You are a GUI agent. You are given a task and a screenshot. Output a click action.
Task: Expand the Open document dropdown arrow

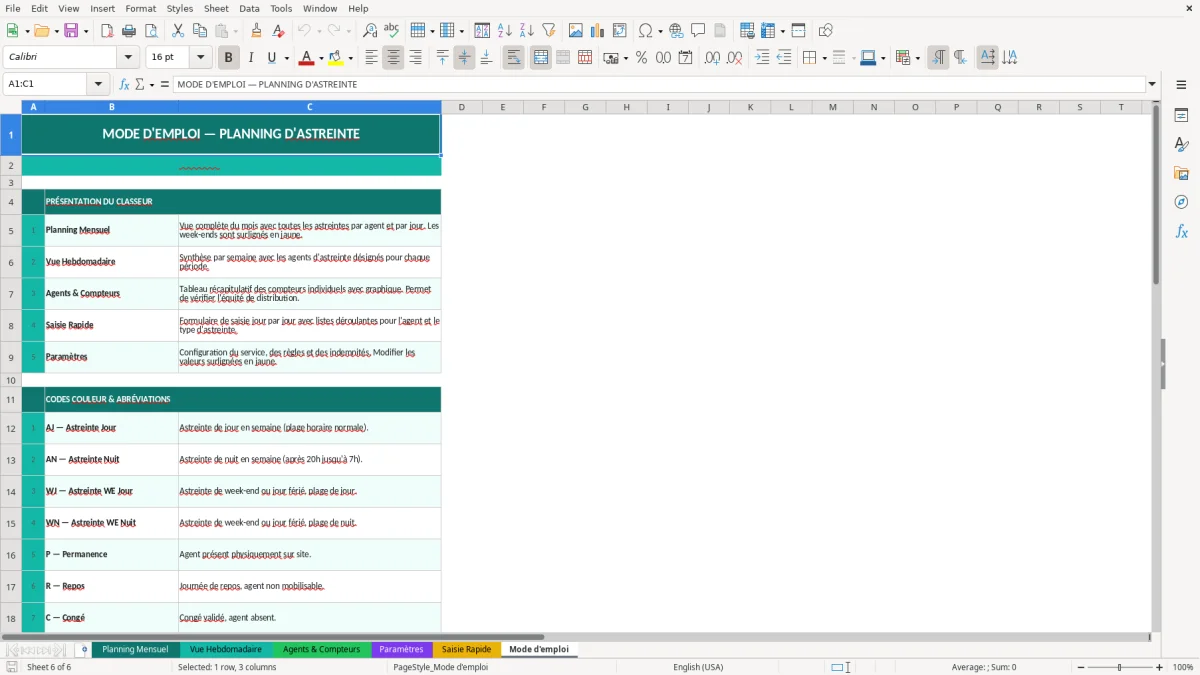[55, 31]
